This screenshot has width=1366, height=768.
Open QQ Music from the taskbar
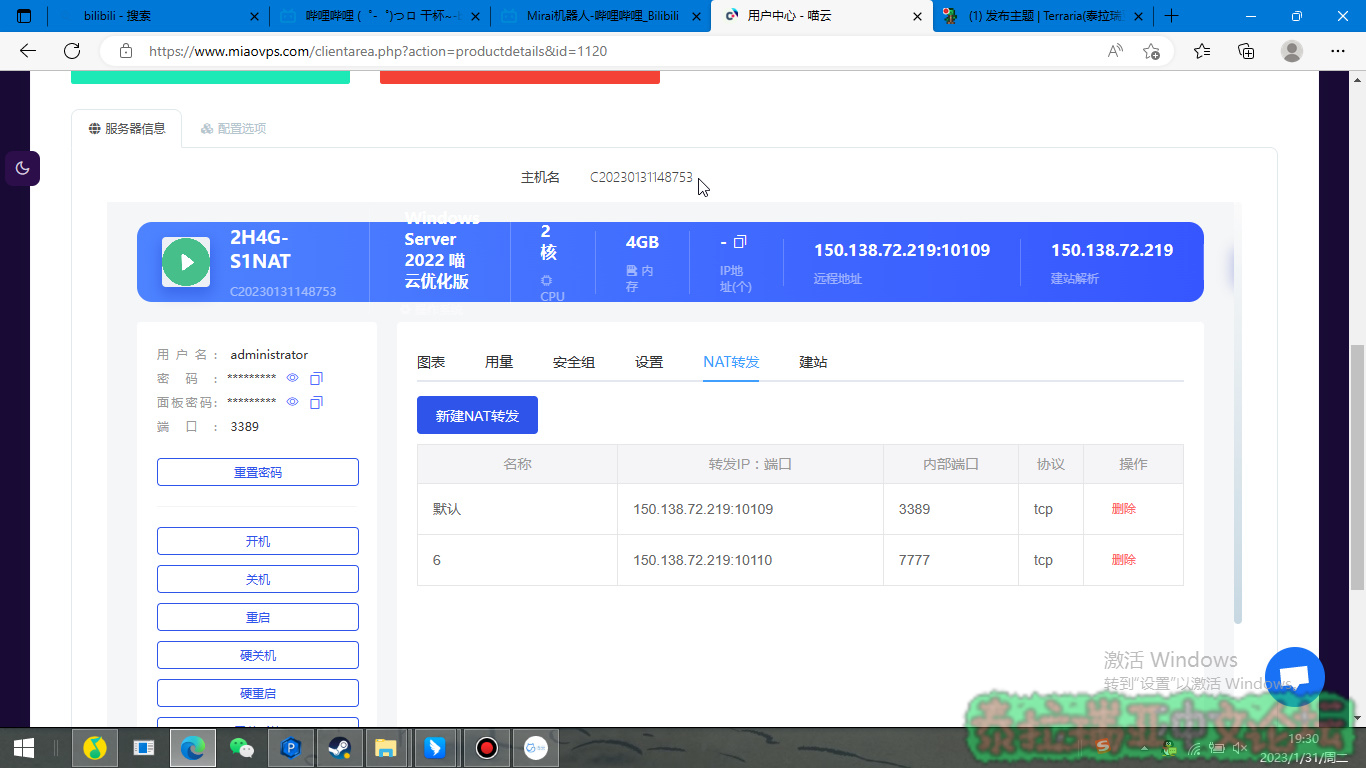95,748
